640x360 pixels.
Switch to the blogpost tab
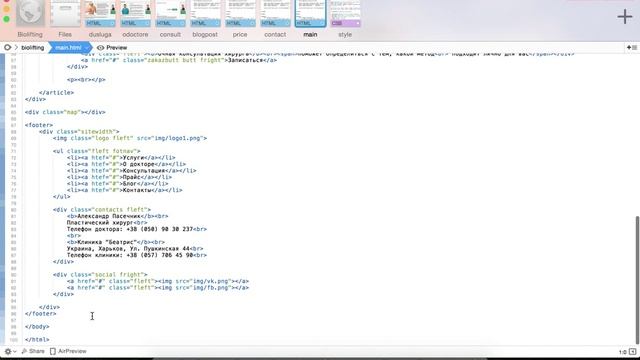[x=205, y=13]
